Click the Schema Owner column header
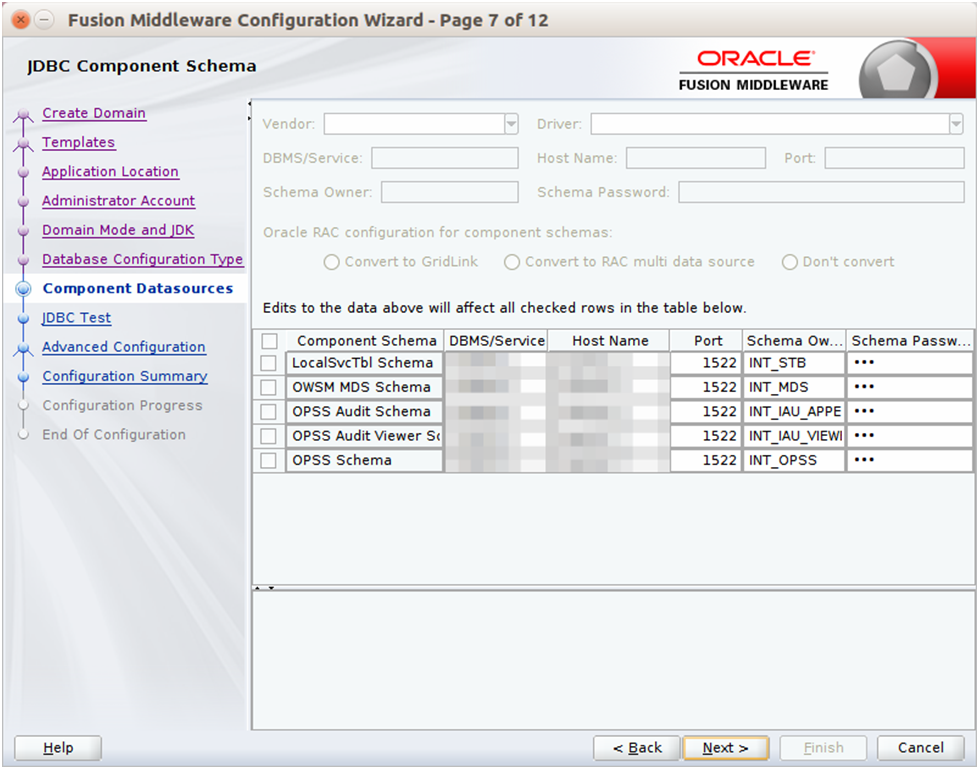The width and height of the screenshot is (979, 769). point(794,341)
